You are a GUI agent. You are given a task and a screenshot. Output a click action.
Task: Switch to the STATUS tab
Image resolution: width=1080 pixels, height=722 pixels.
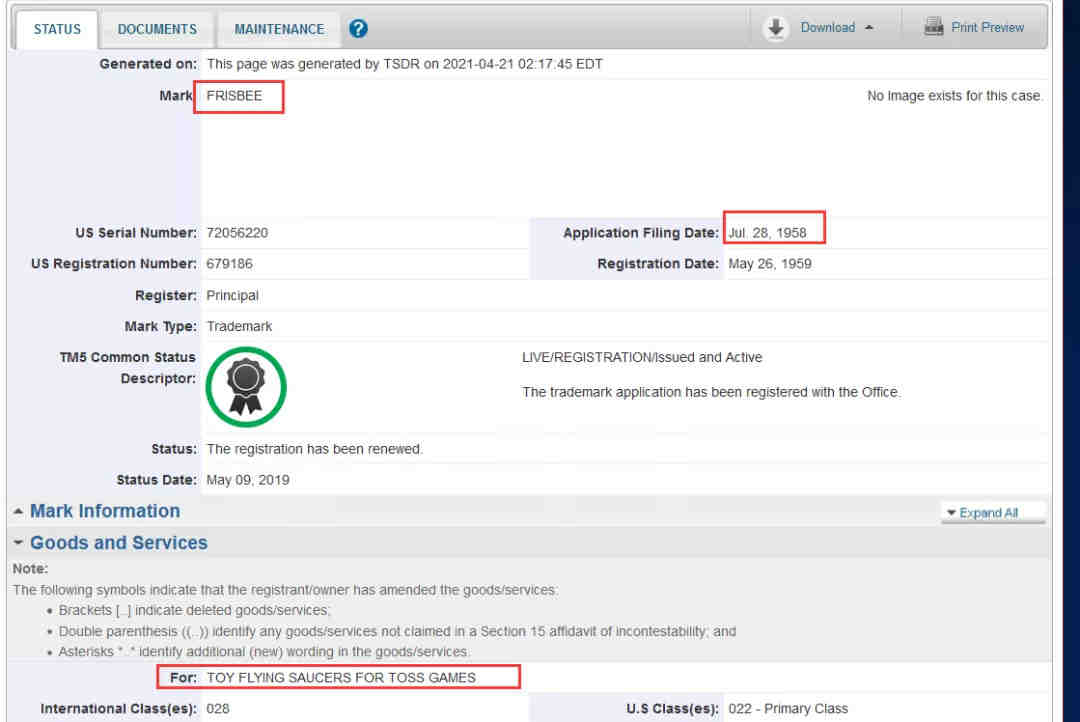(x=57, y=29)
